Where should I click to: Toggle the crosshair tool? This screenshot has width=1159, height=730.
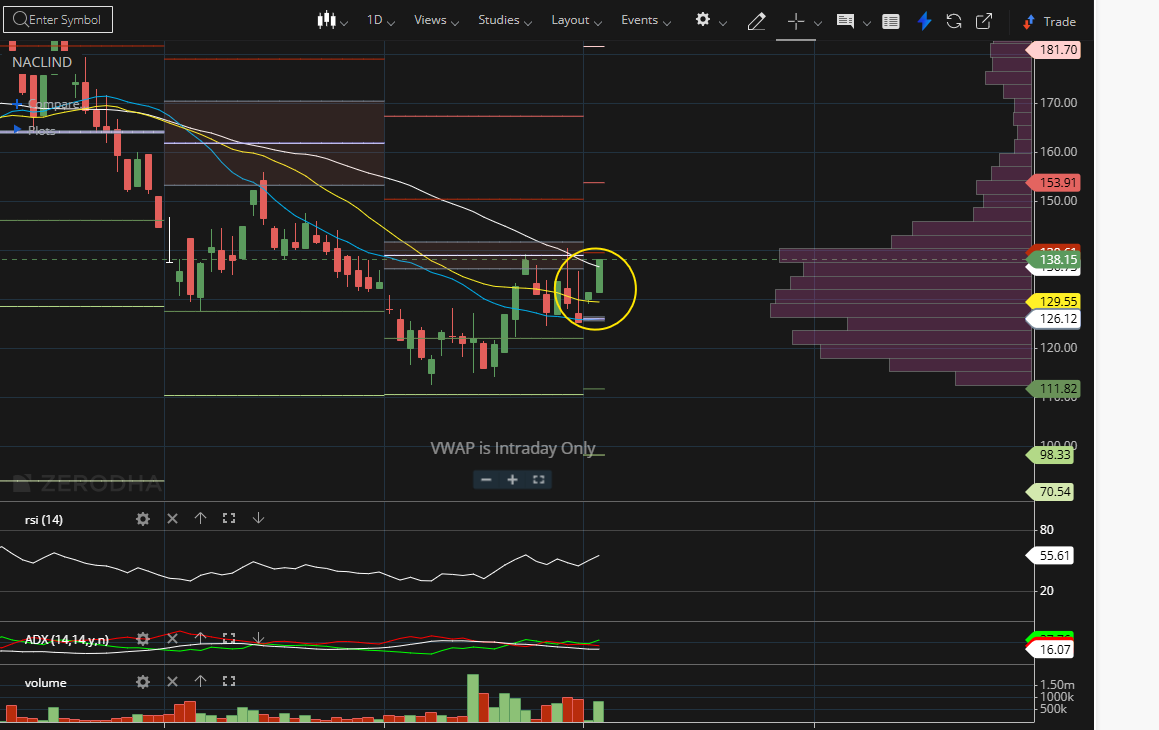click(x=796, y=21)
